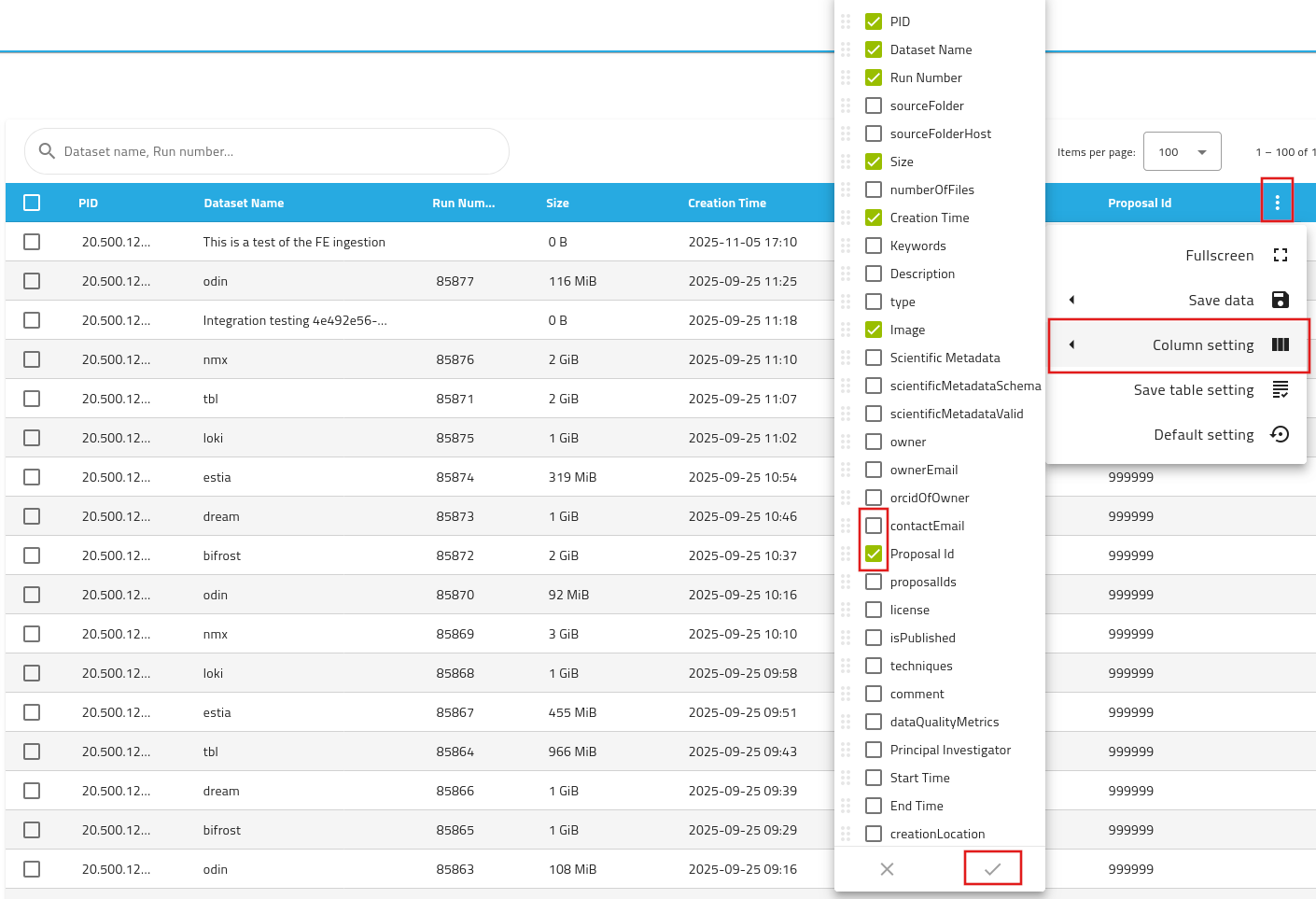Viewport: 1316px width, 899px height.
Task: Click the Save data floppy disk icon
Action: (x=1280, y=300)
